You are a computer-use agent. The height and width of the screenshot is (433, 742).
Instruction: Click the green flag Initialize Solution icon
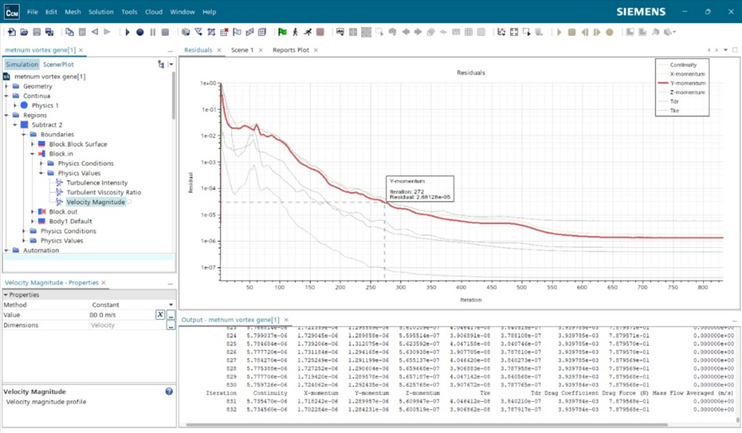282,32
